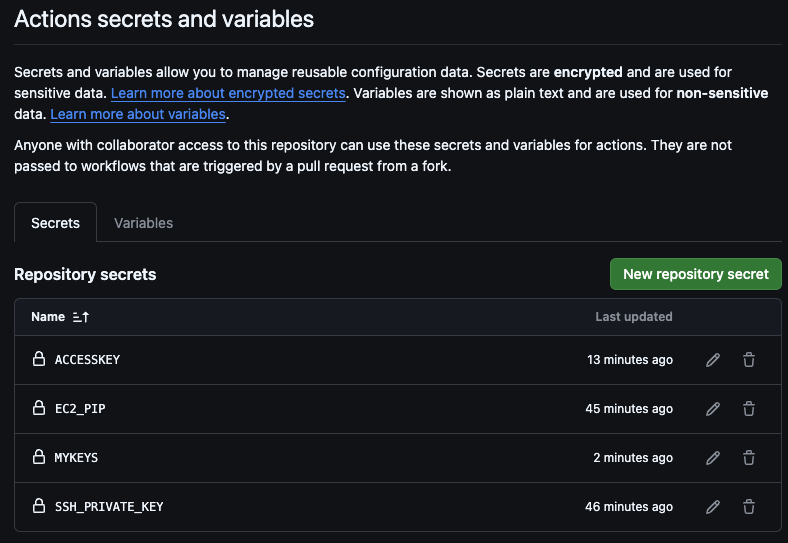Click New repository secret button
This screenshot has height=543, width=788.
click(695, 274)
